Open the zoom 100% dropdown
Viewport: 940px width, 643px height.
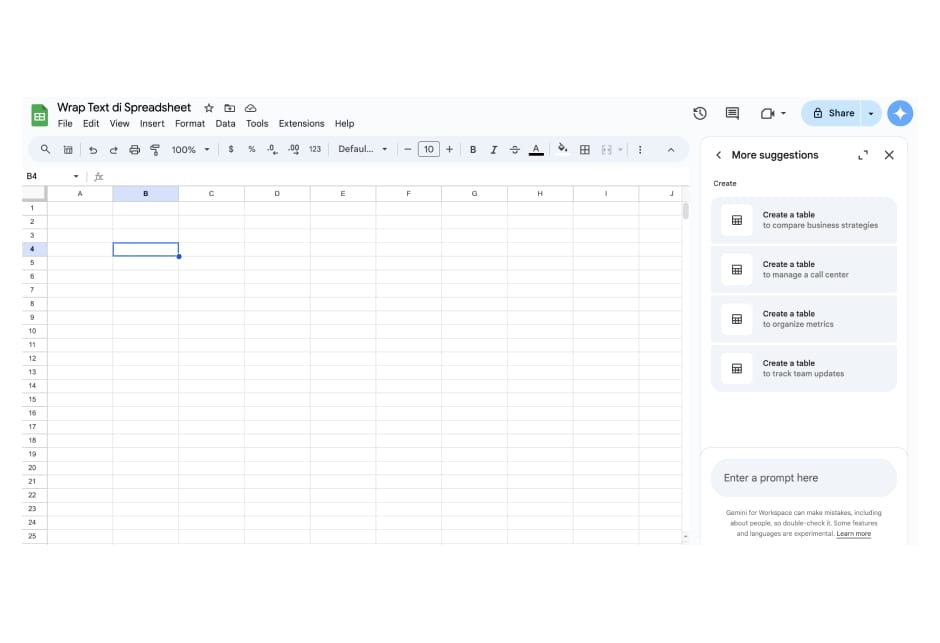(190, 149)
